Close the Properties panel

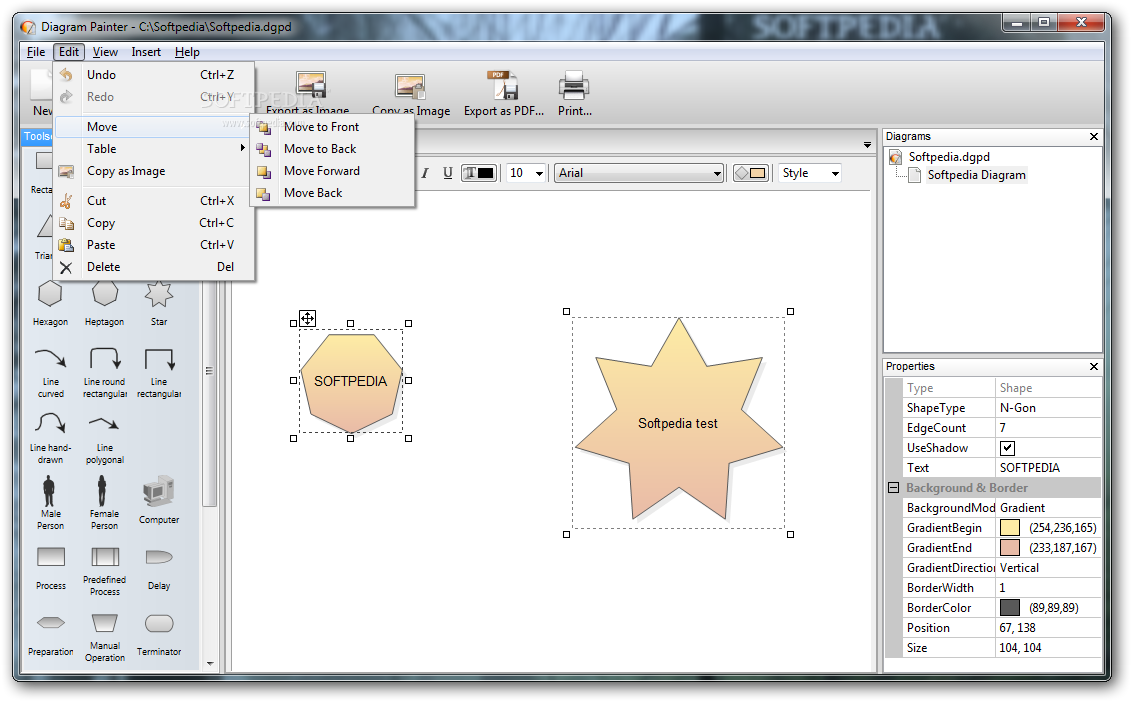click(1093, 367)
